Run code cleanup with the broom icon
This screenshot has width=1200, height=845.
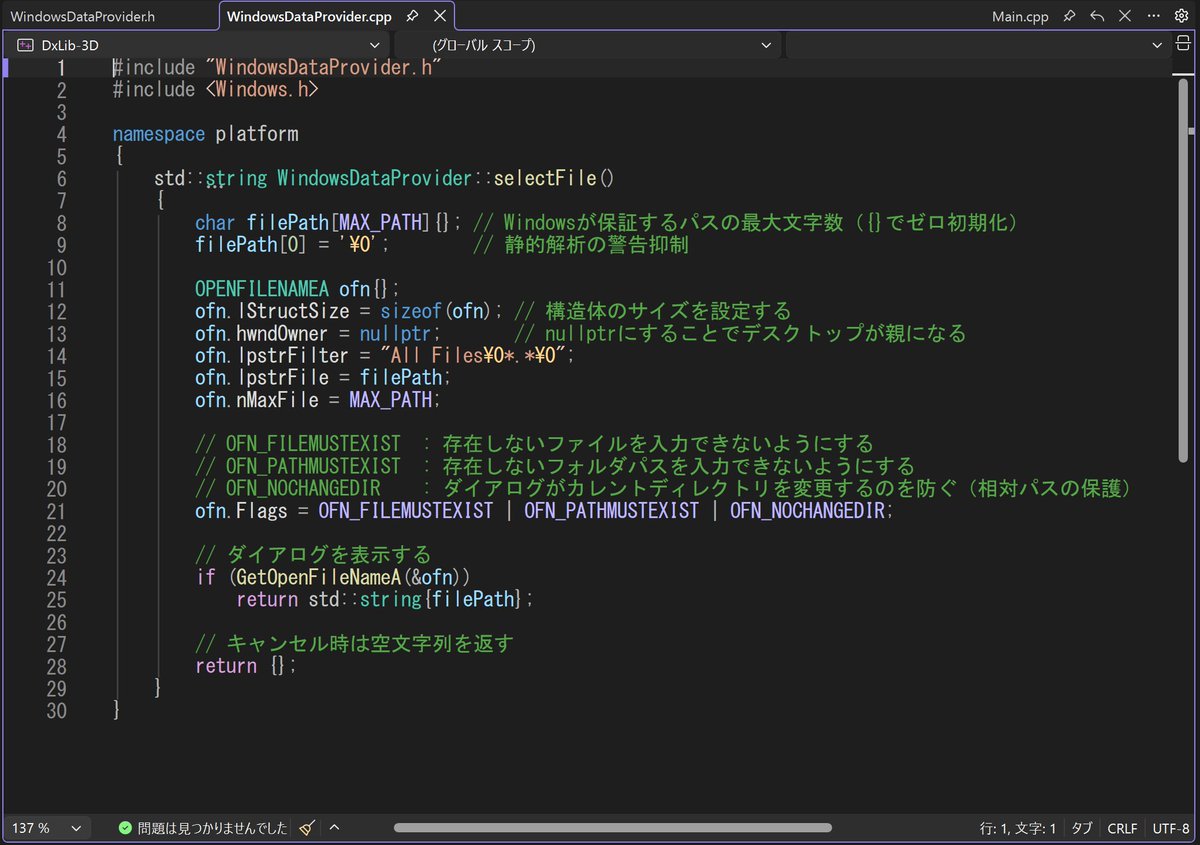pyautogui.click(x=308, y=828)
